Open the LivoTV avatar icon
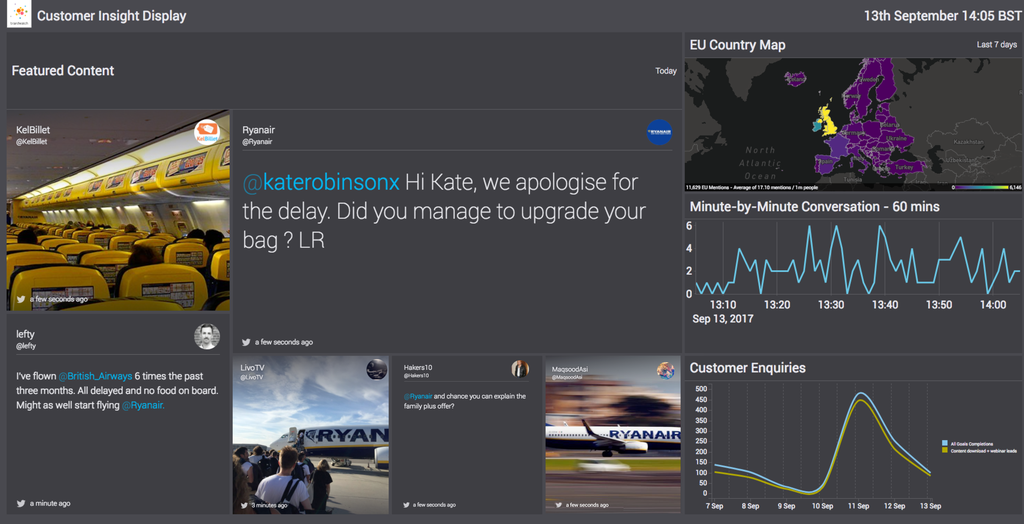The image size is (1024, 524). click(x=376, y=369)
